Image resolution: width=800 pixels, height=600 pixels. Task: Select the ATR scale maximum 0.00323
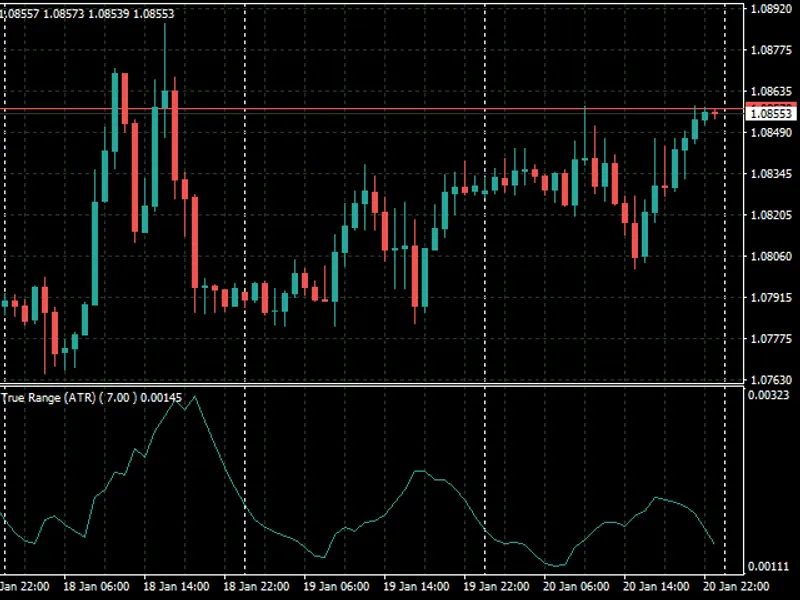768,395
